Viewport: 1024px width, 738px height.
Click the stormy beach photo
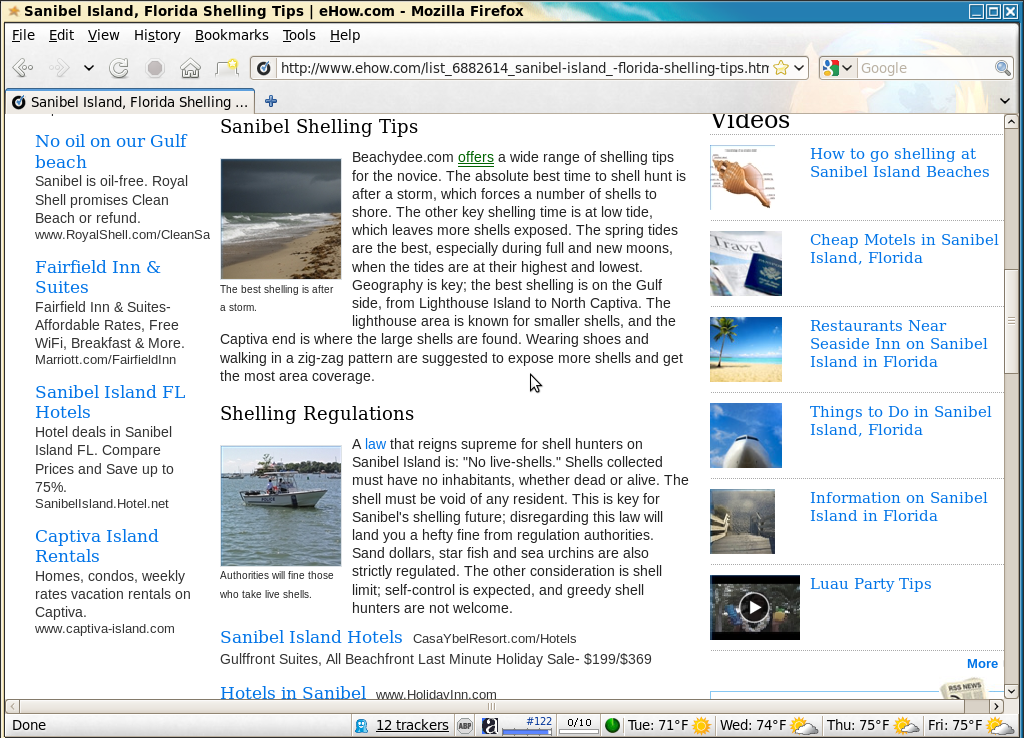[281, 219]
